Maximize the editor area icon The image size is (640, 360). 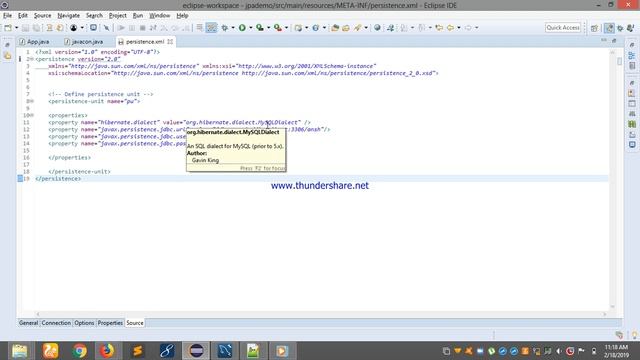(x=614, y=40)
